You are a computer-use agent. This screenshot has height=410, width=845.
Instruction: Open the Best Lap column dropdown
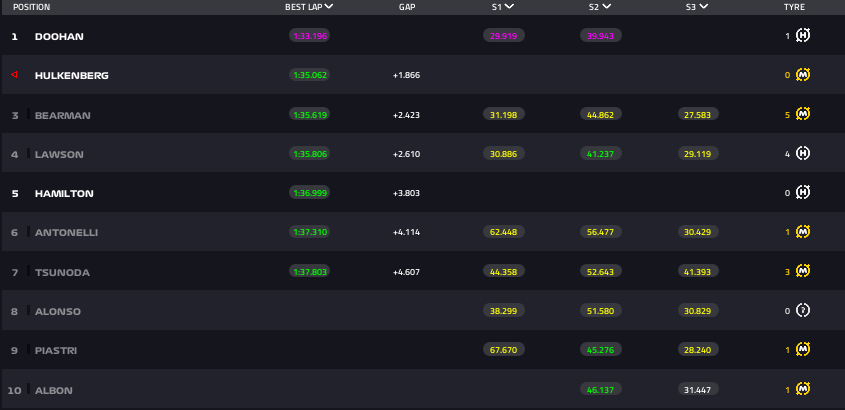[329, 6]
